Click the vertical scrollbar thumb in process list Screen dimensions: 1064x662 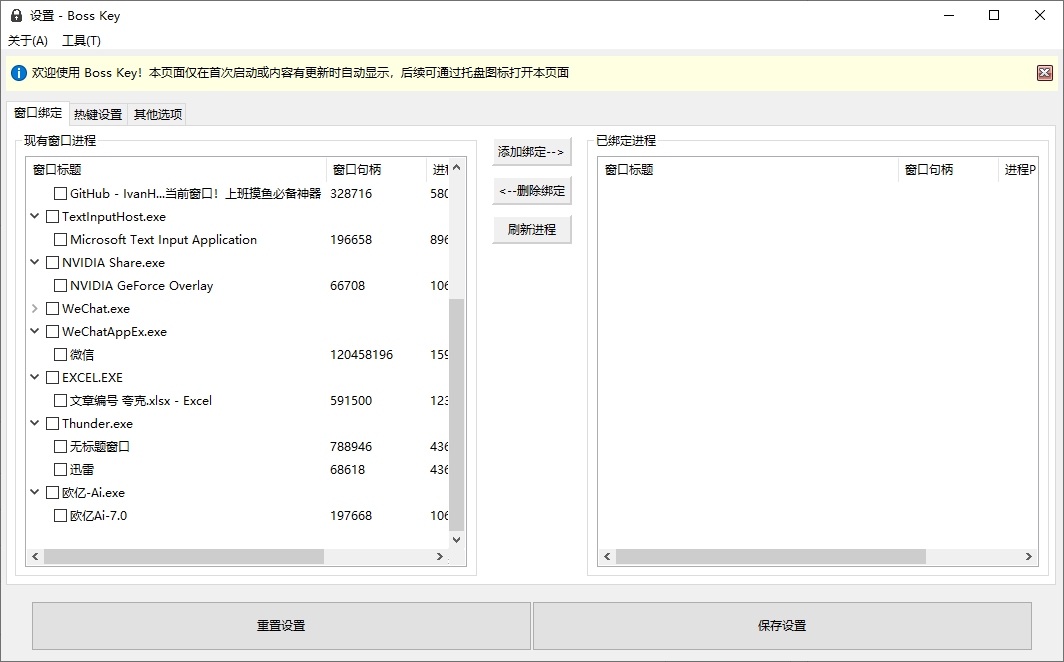click(457, 414)
